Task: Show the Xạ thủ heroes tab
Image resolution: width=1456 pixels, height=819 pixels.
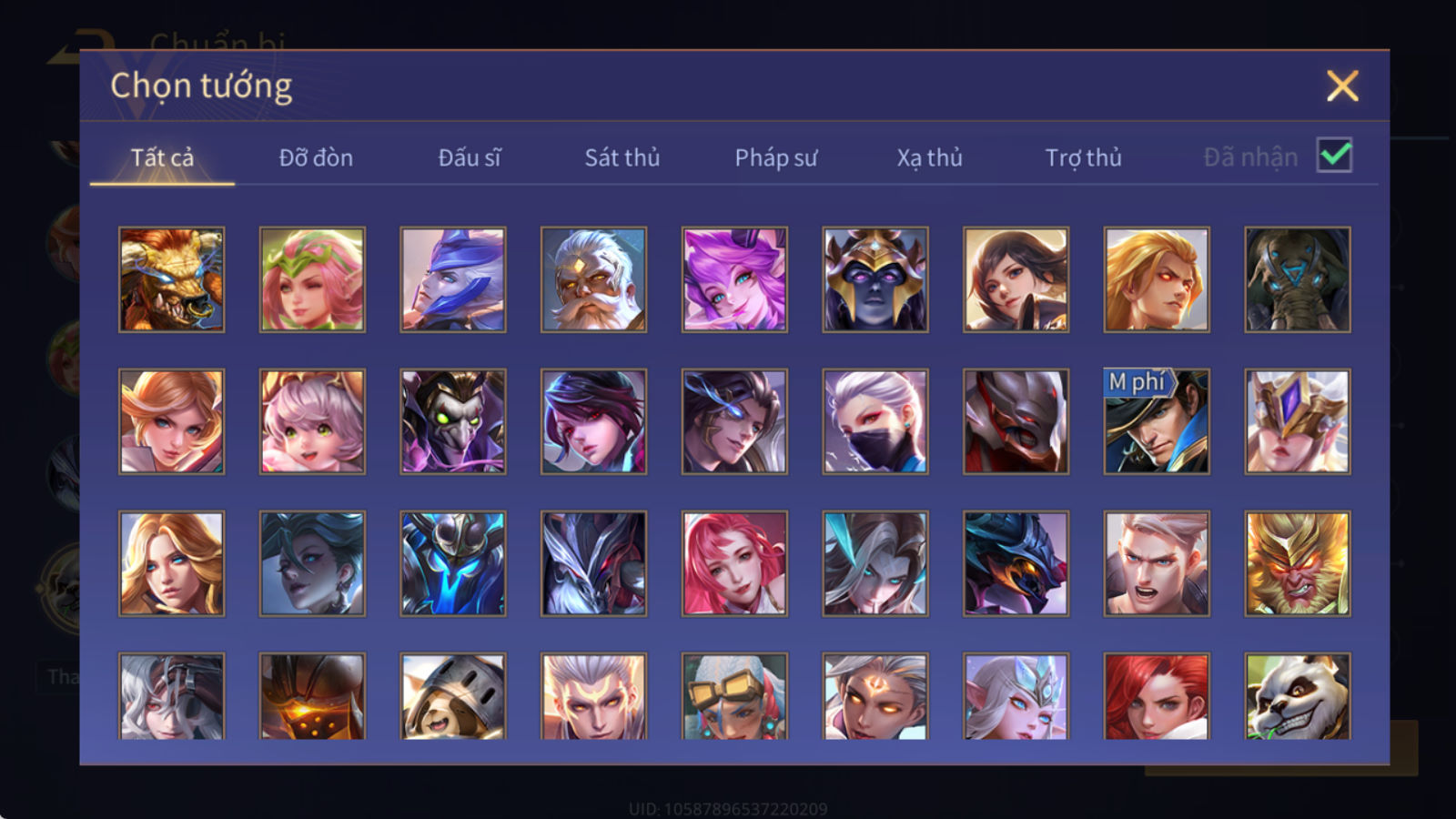Action: [x=929, y=157]
